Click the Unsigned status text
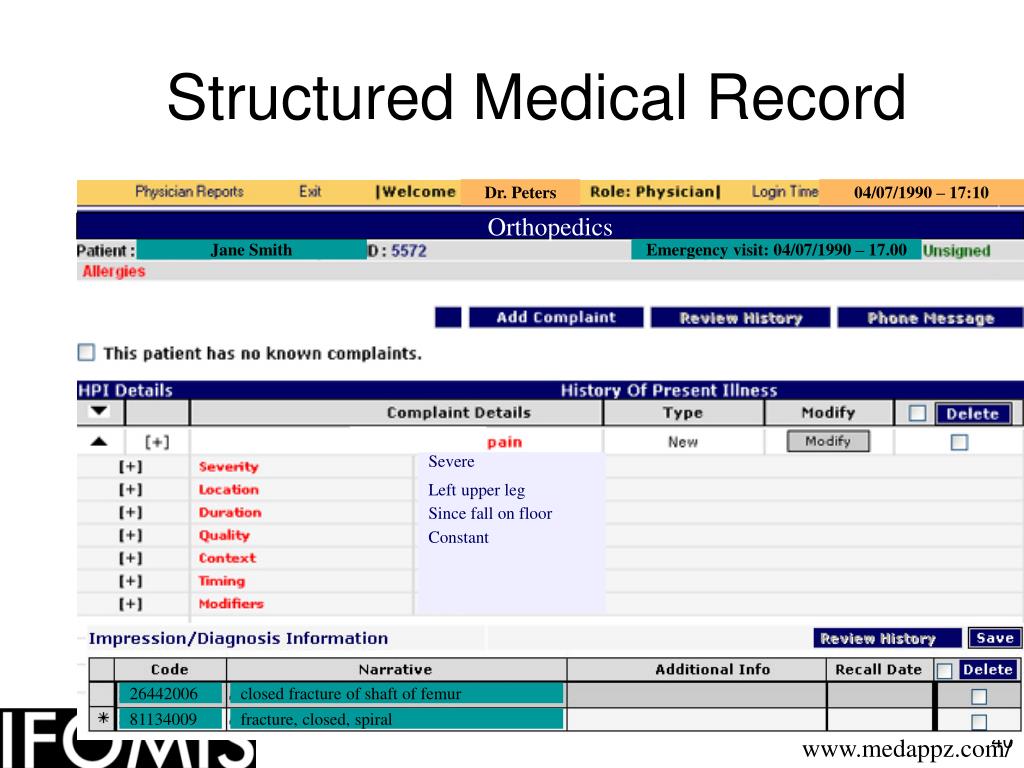The width and height of the screenshot is (1024, 768). coord(956,250)
